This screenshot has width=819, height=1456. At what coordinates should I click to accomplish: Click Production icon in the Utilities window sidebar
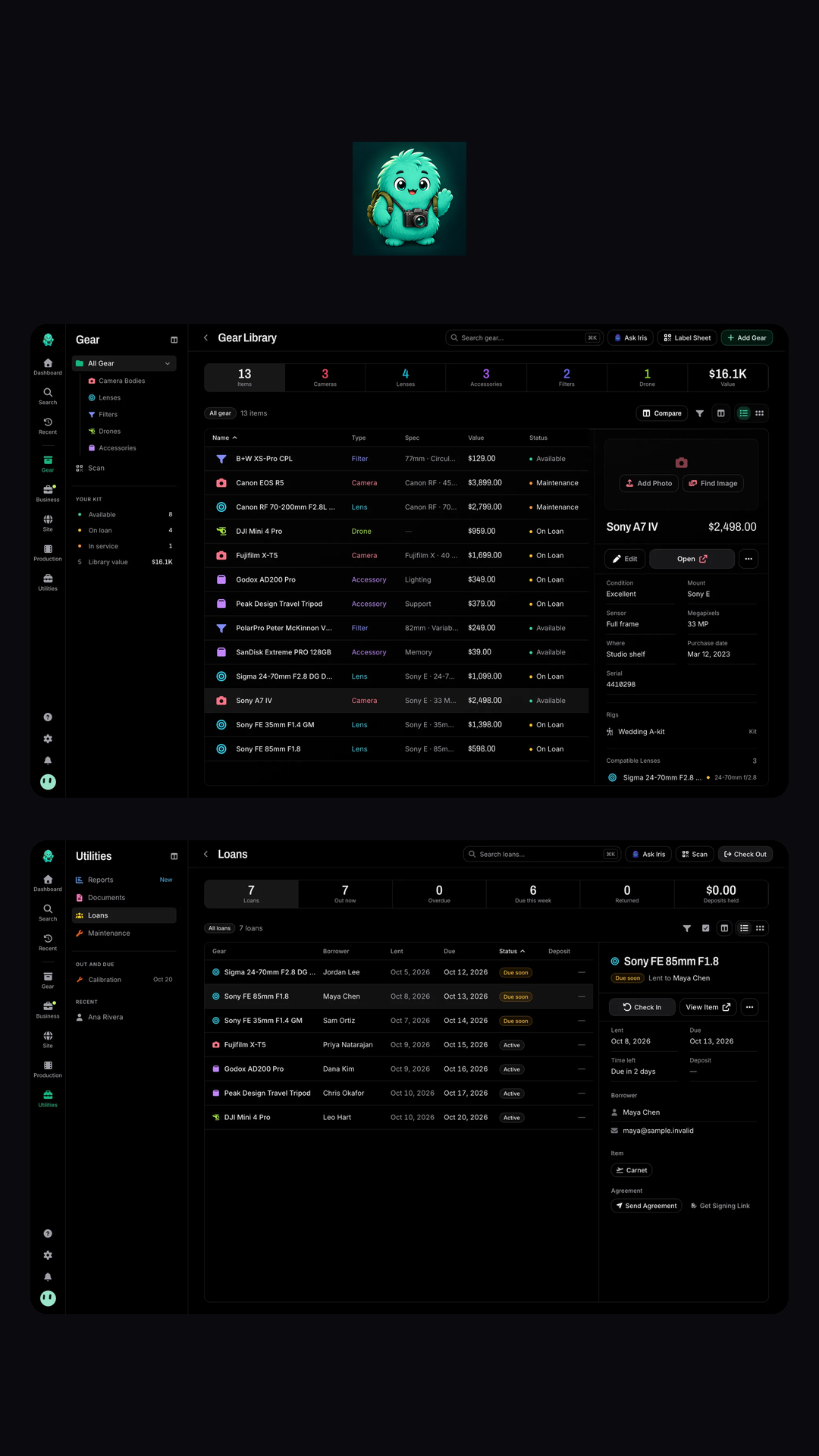(x=48, y=1068)
